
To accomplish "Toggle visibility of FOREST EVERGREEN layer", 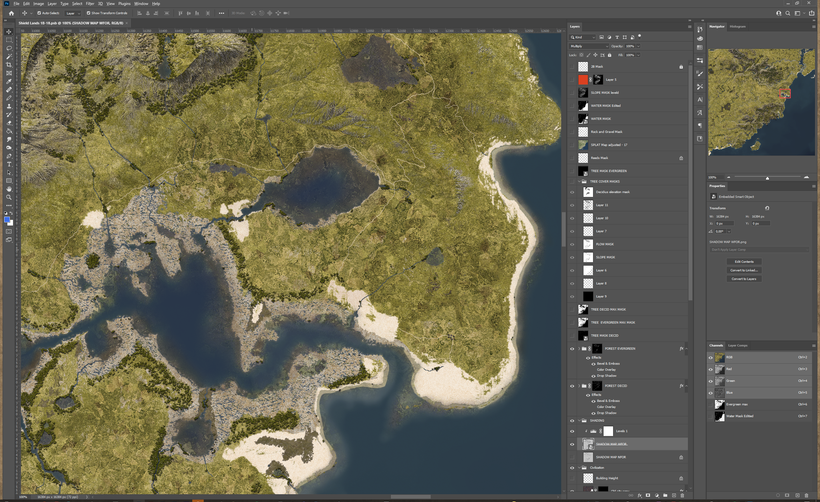I will [572, 349].
